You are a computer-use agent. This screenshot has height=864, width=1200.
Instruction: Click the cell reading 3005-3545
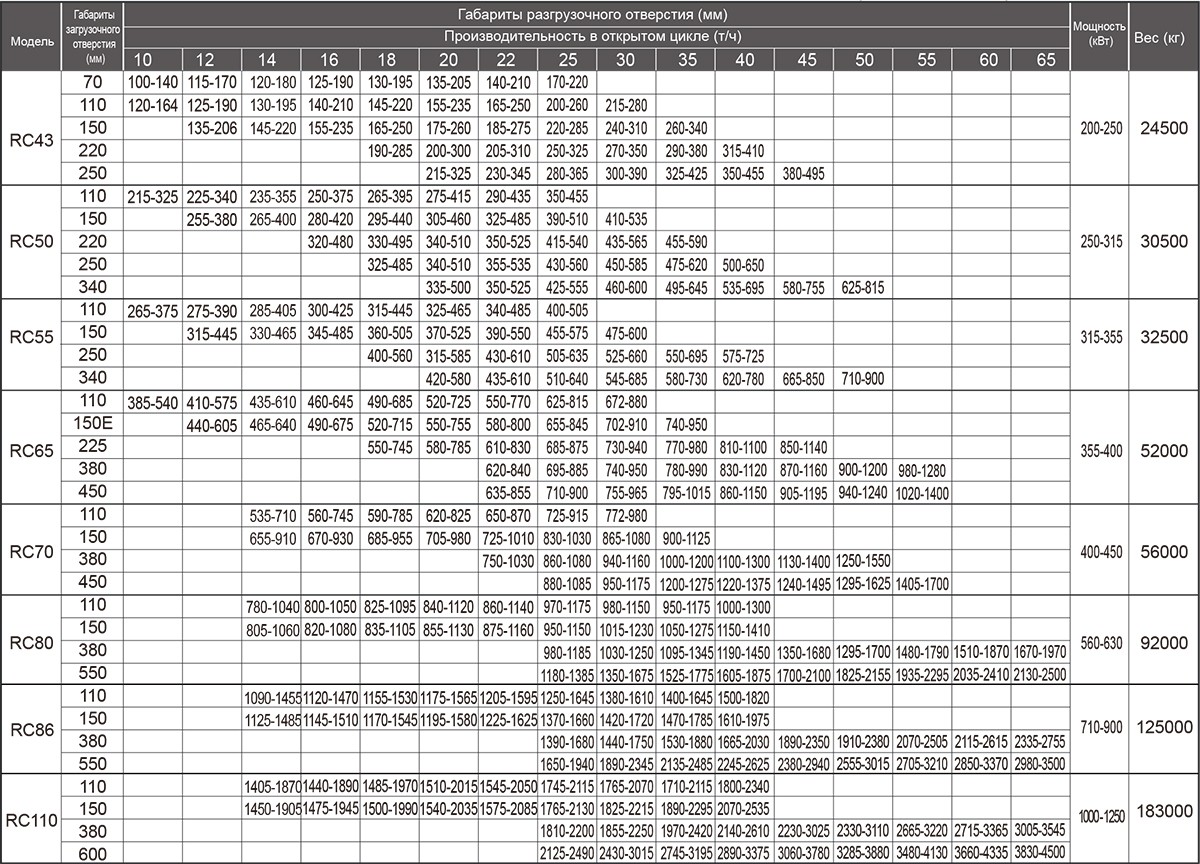(x=1039, y=831)
